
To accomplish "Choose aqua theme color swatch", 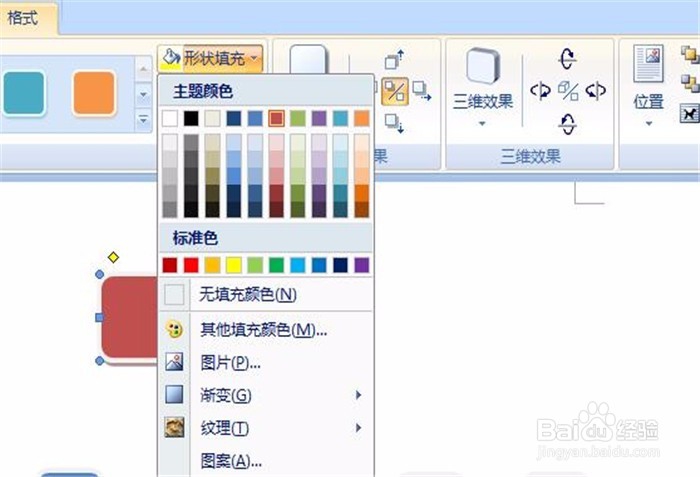I will point(340,118).
